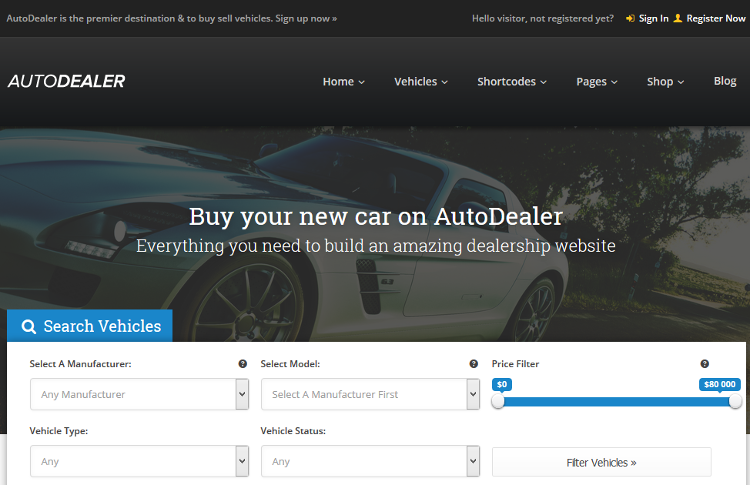Expand the Vehicles menu

(421, 82)
